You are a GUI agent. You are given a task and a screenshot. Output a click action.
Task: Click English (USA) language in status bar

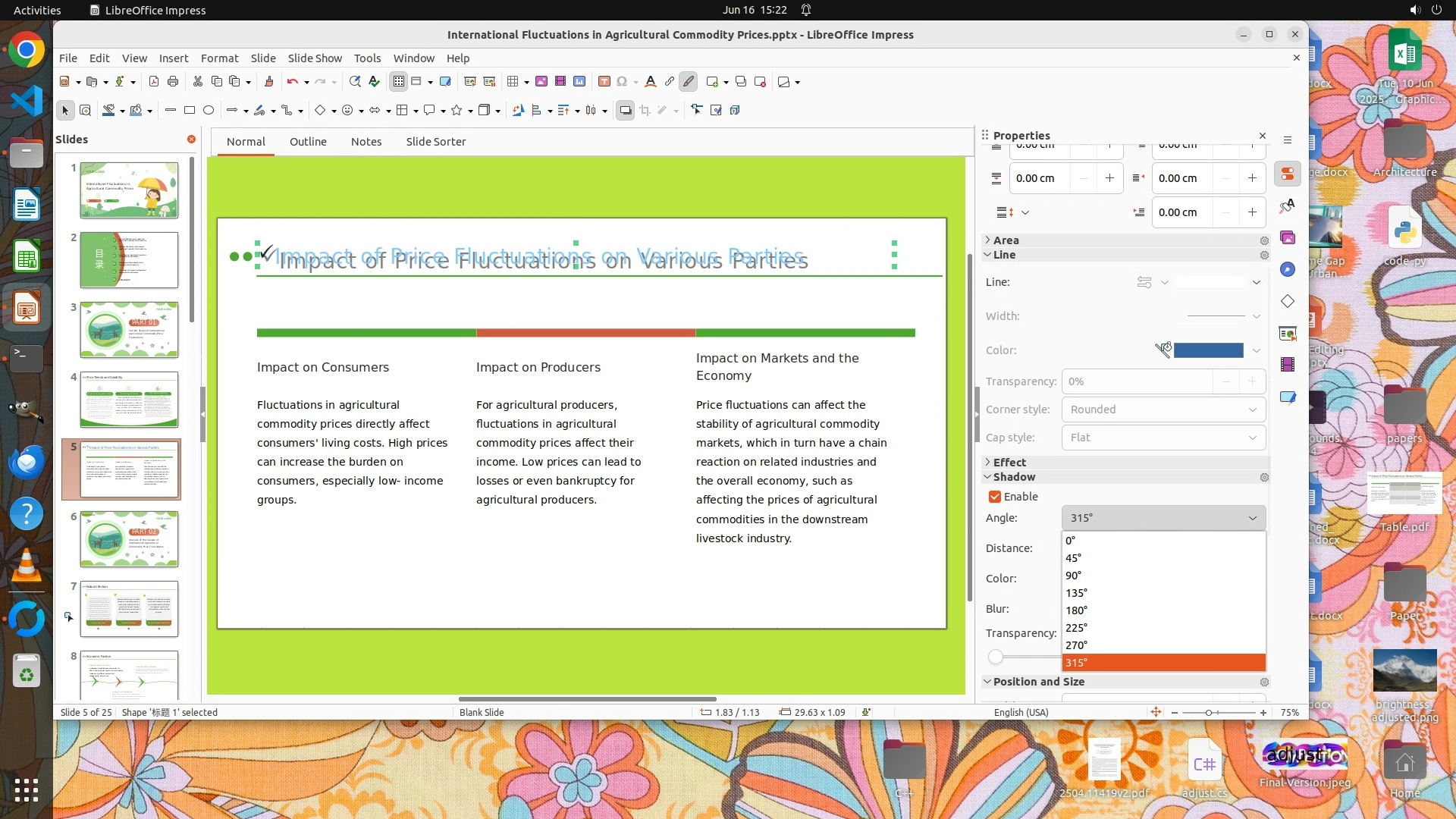point(1021,713)
